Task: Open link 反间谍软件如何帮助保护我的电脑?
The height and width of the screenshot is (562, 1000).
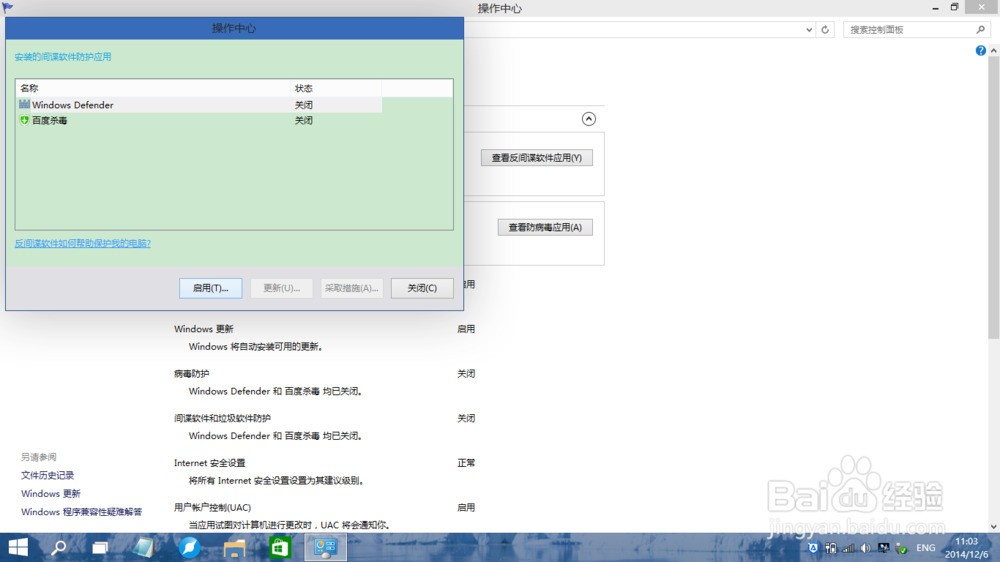Action: [x=82, y=243]
